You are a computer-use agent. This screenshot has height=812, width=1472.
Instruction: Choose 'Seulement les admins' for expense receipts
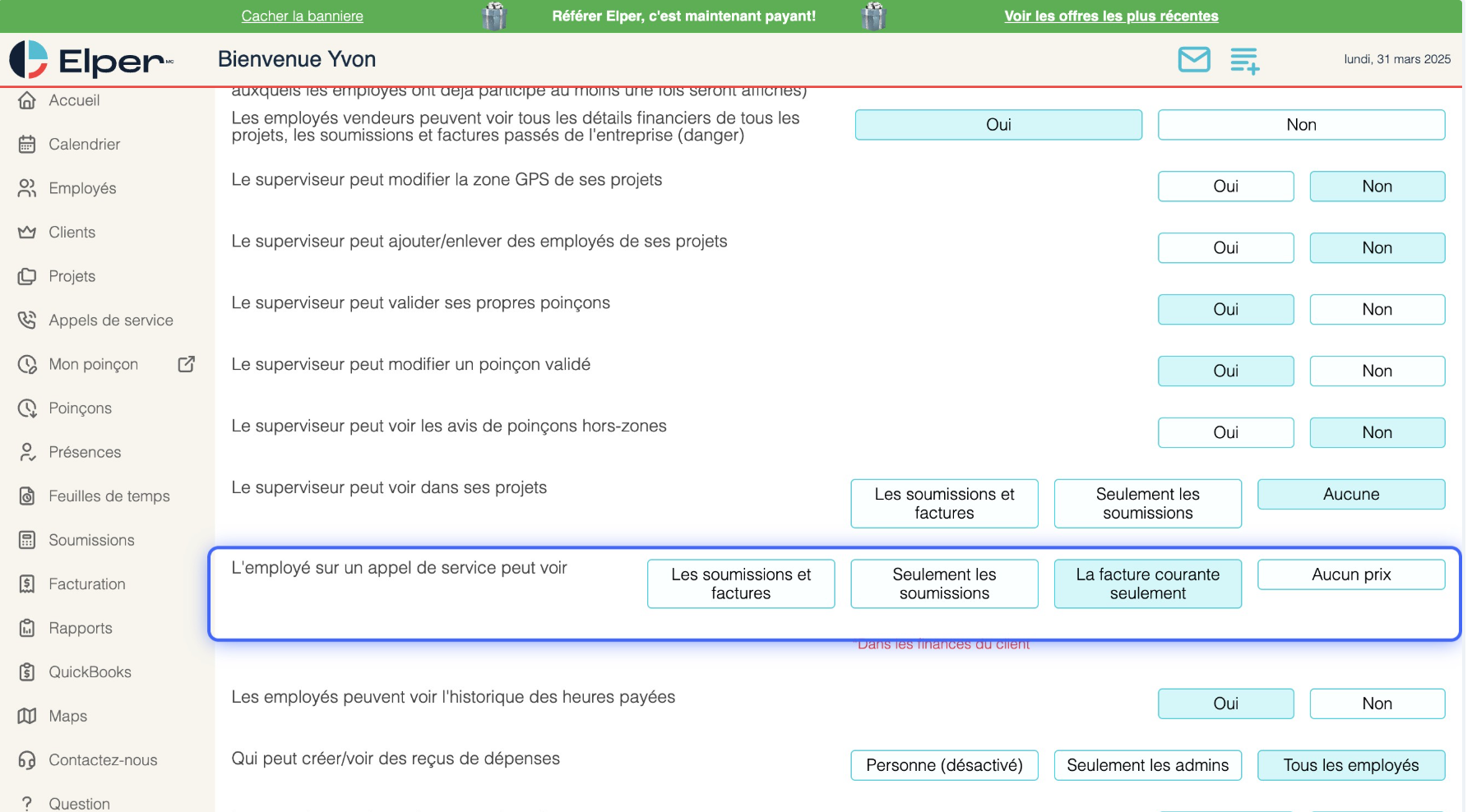click(x=1147, y=765)
